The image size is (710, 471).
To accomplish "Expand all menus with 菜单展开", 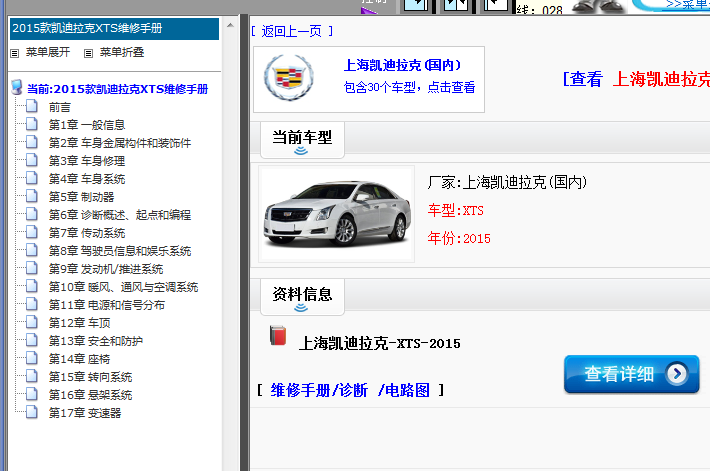I will pos(40,52).
